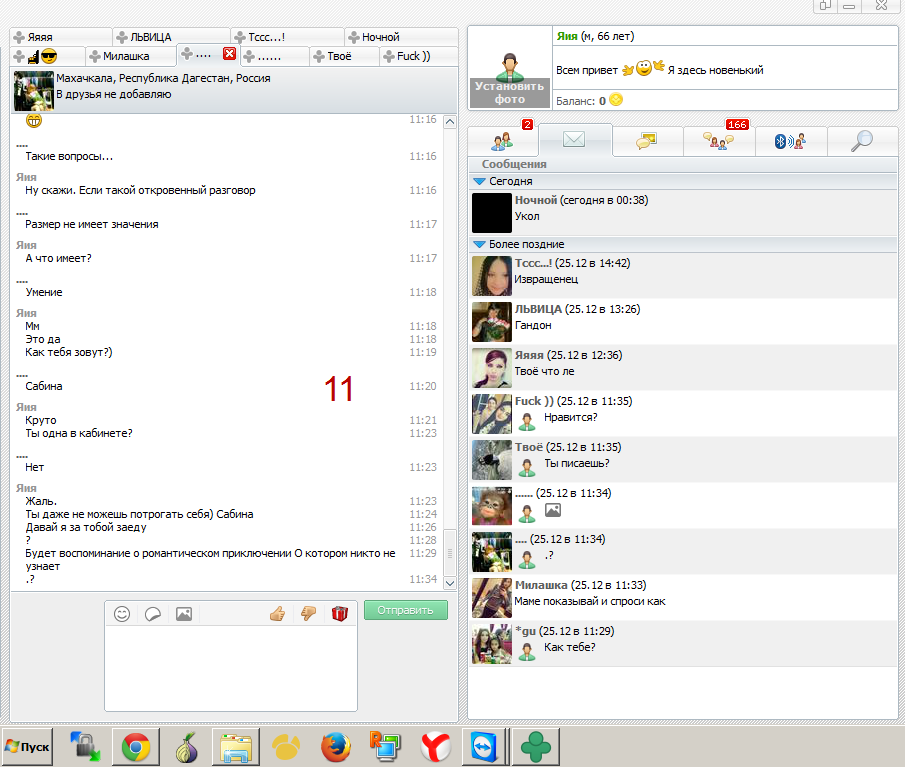
Task: Open contact's avatar in chat header
Action: [x=34, y=91]
